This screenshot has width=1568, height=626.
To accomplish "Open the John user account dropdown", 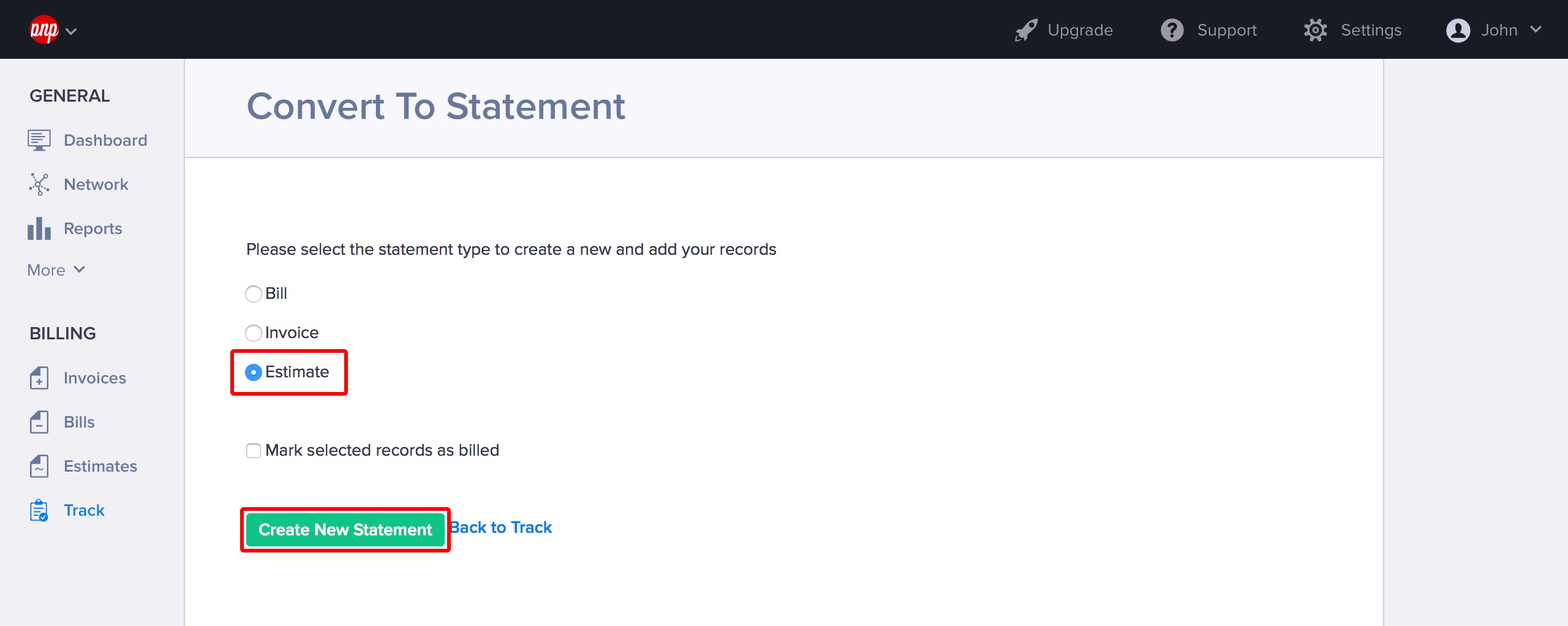I will click(x=1493, y=30).
